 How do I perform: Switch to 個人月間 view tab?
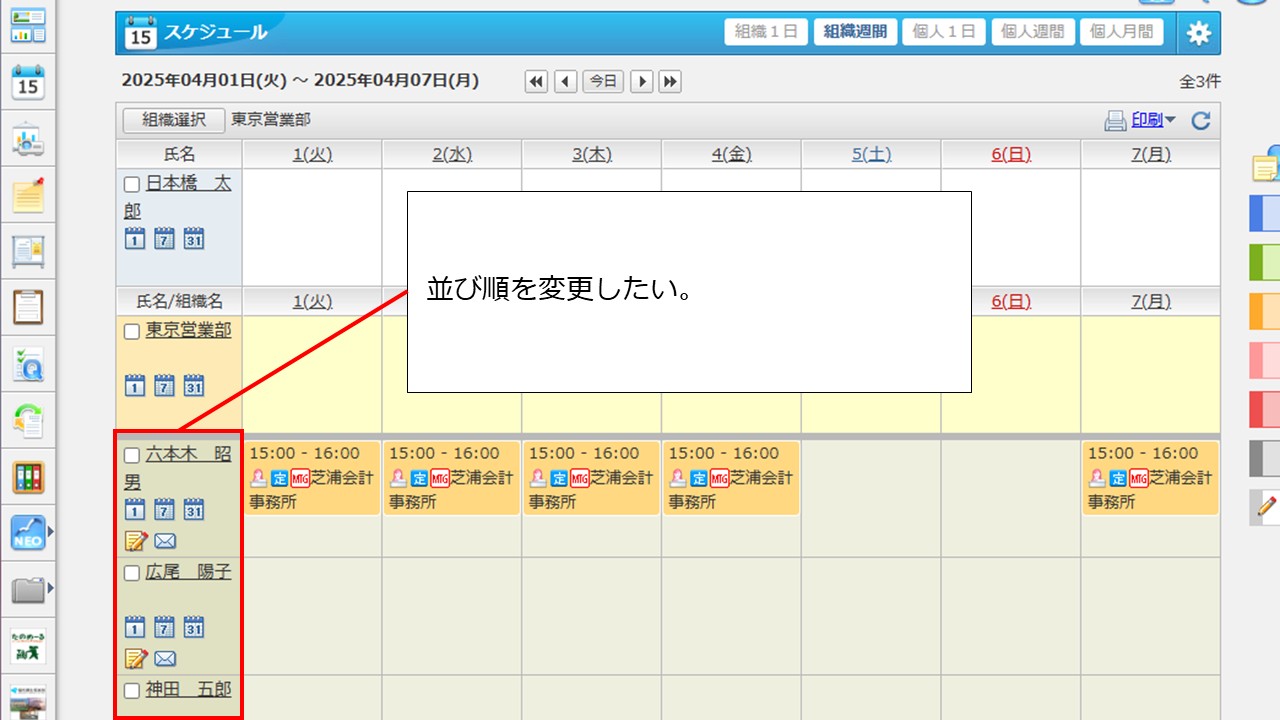coord(1120,32)
